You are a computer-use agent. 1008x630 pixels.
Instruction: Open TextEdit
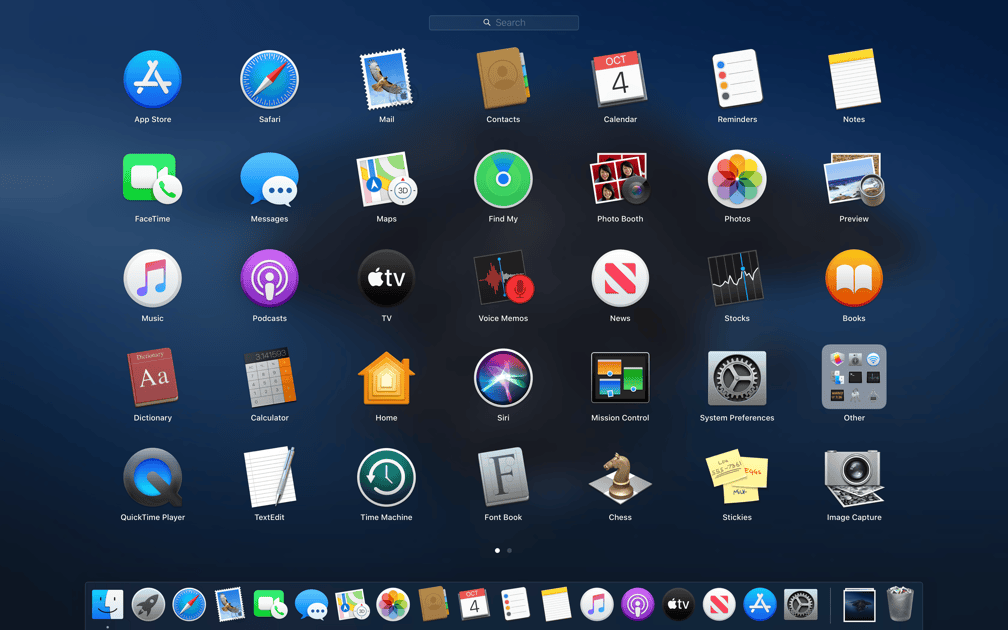(269, 478)
